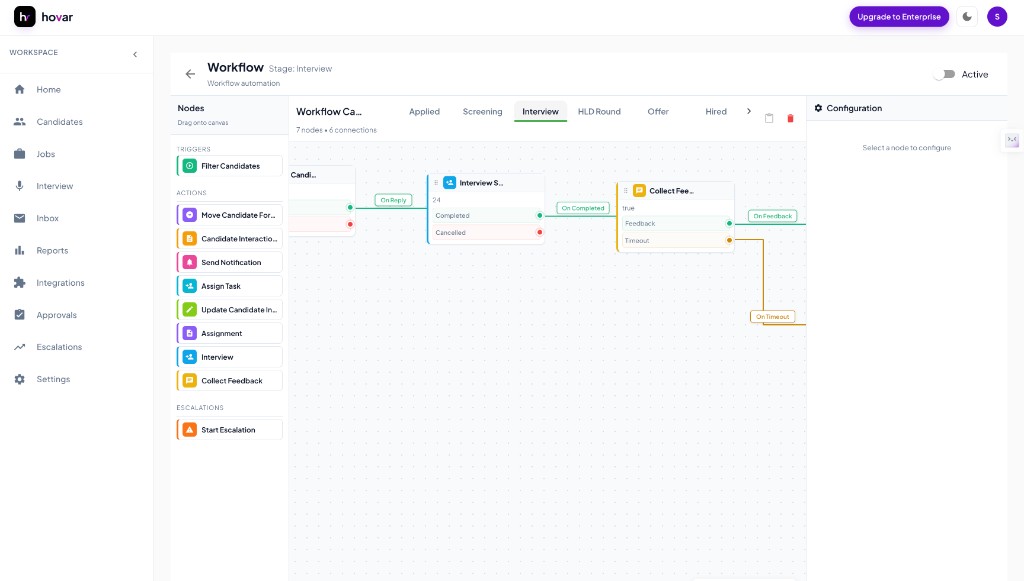The height and width of the screenshot is (581, 1024).
Task: Click the Configuration gear icon
Action: click(x=818, y=108)
